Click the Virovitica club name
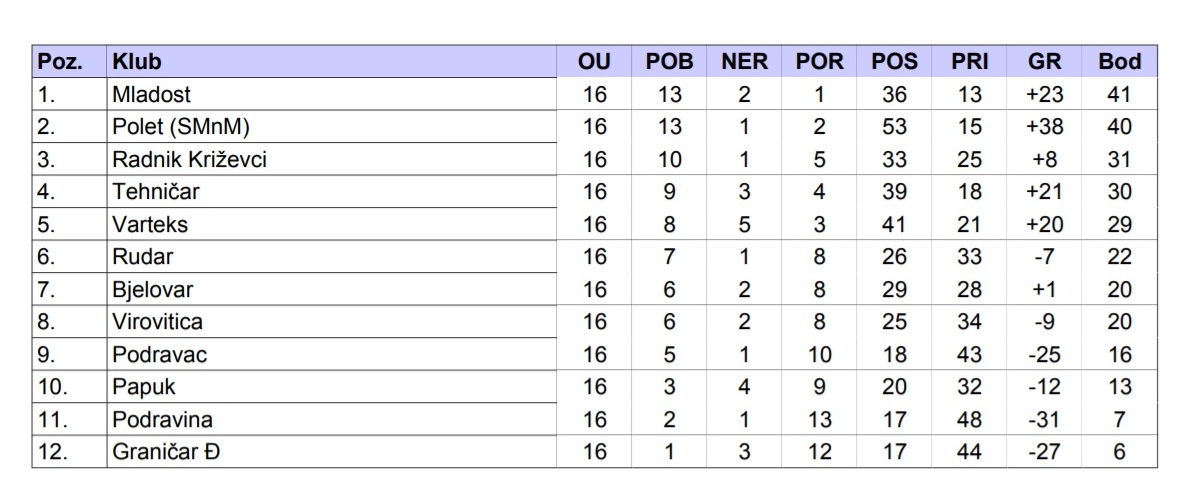This screenshot has width=1201, height=487. coord(157,322)
